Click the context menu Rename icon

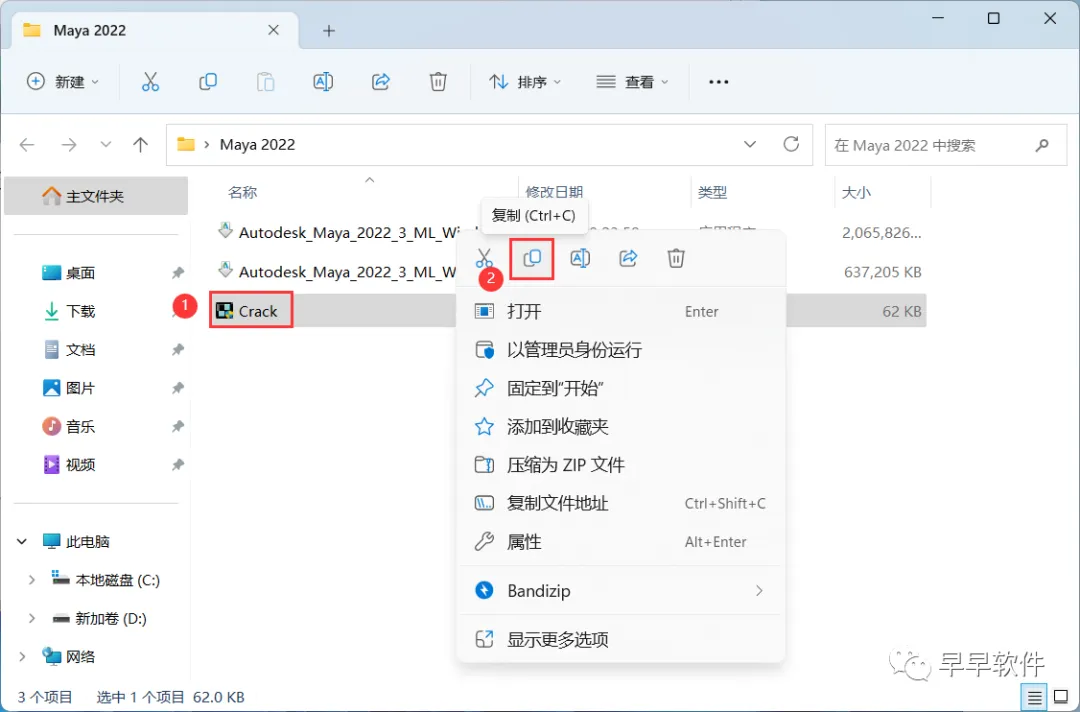tap(580, 258)
